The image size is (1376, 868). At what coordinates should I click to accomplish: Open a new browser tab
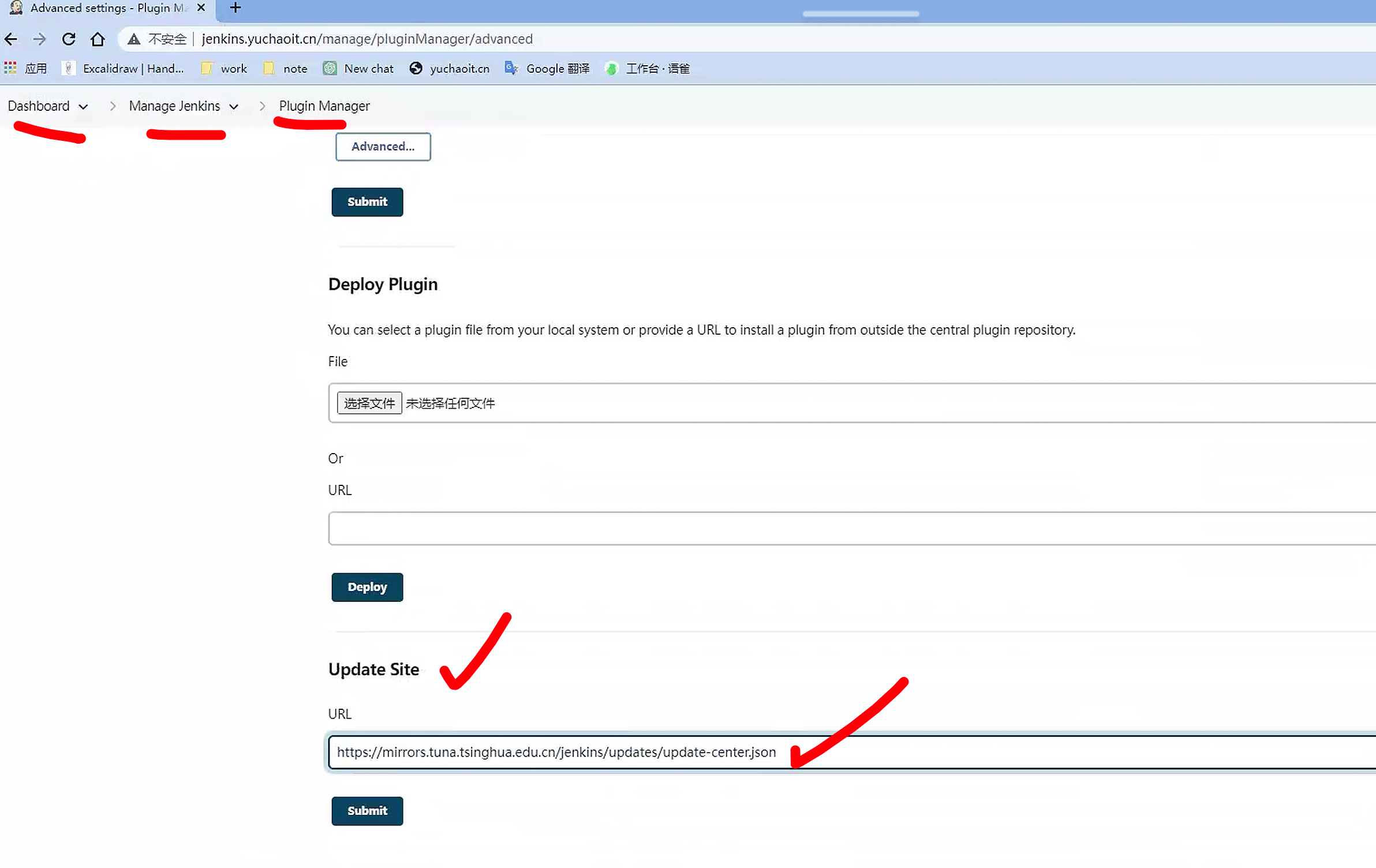(x=235, y=8)
